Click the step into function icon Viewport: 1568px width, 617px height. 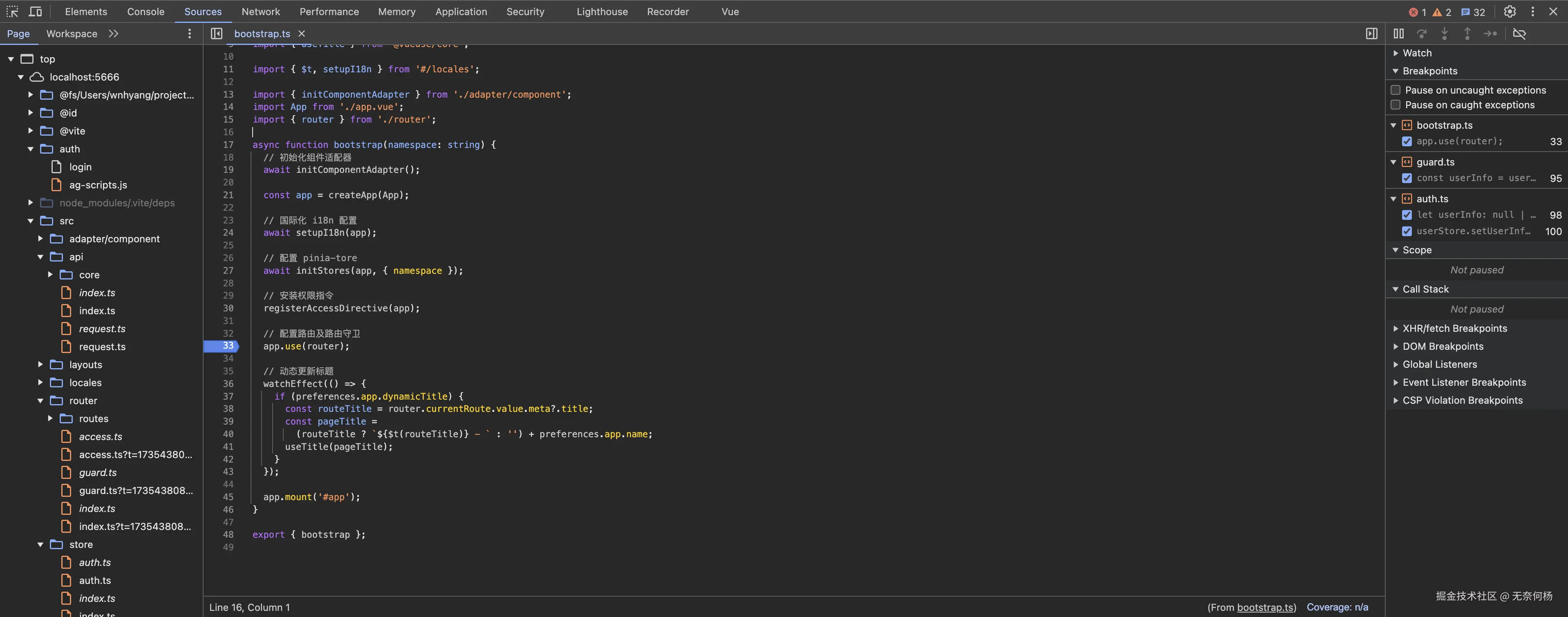pos(1445,34)
